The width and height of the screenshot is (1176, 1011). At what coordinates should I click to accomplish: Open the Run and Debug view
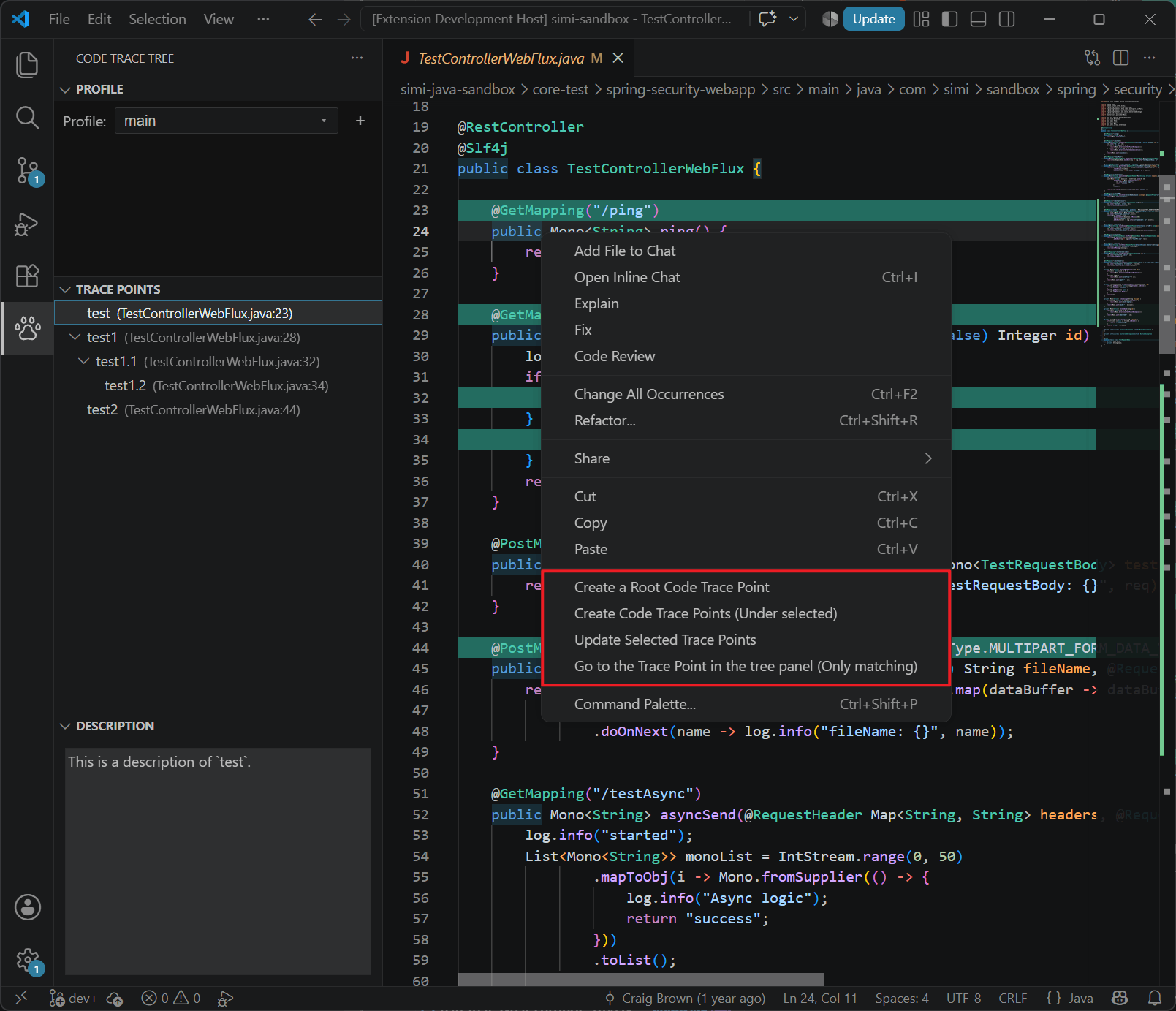pos(27,224)
